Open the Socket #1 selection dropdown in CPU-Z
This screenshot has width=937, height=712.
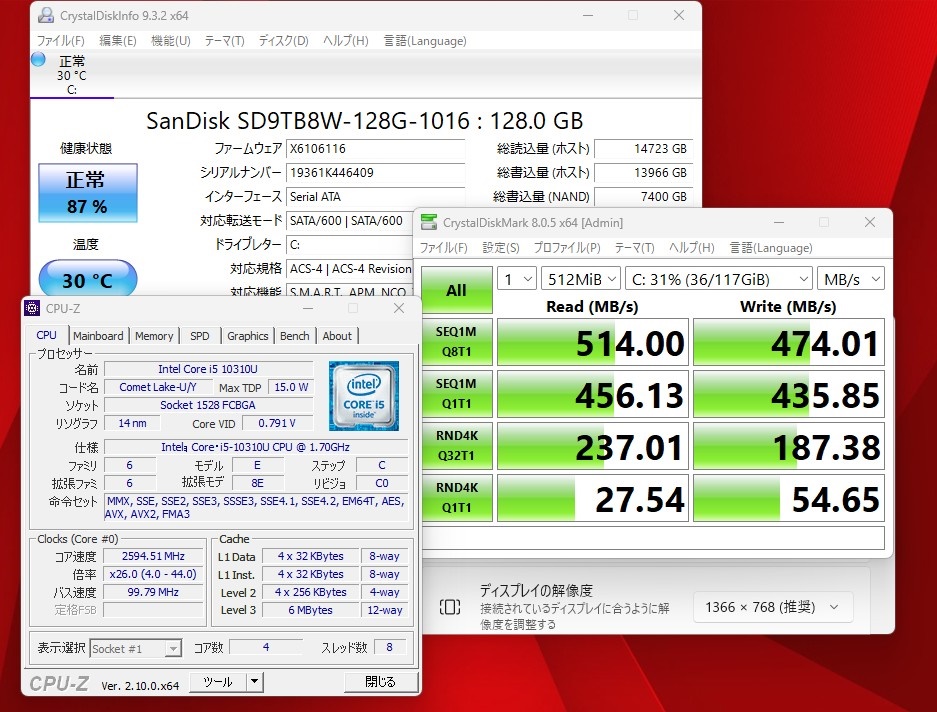[136, 649]
